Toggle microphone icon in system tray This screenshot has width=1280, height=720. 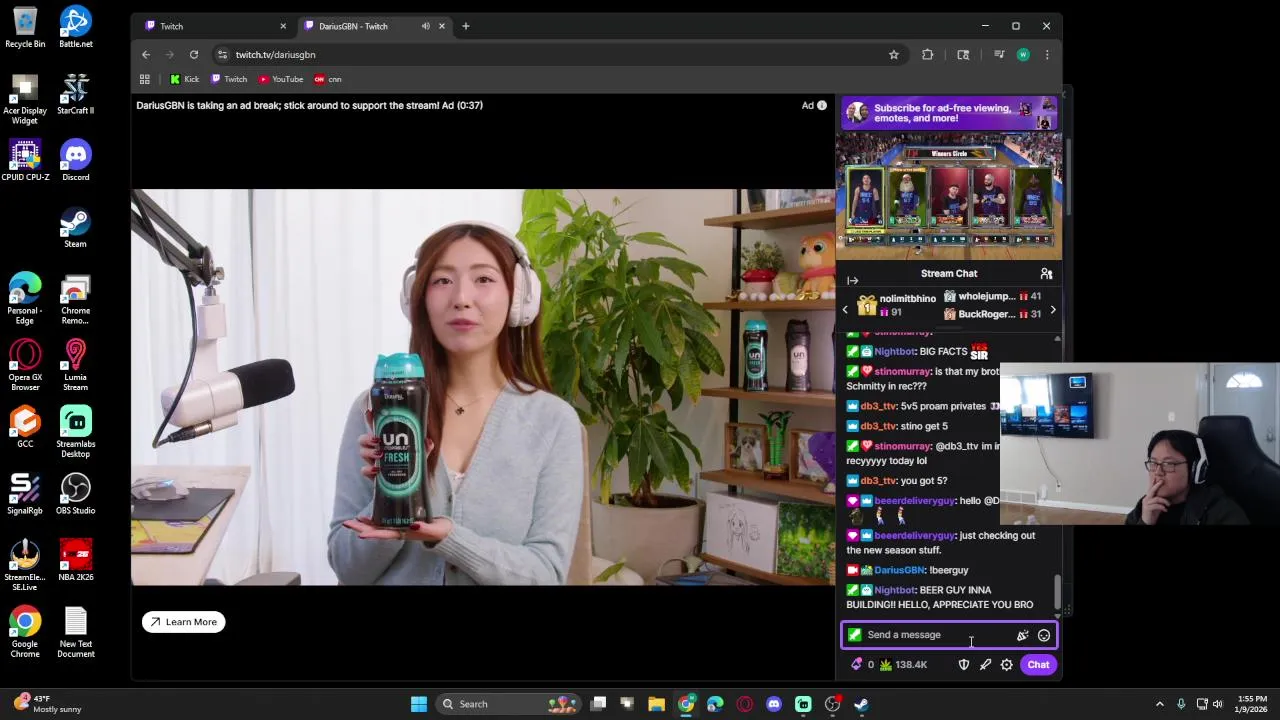tap(1181, 704)
